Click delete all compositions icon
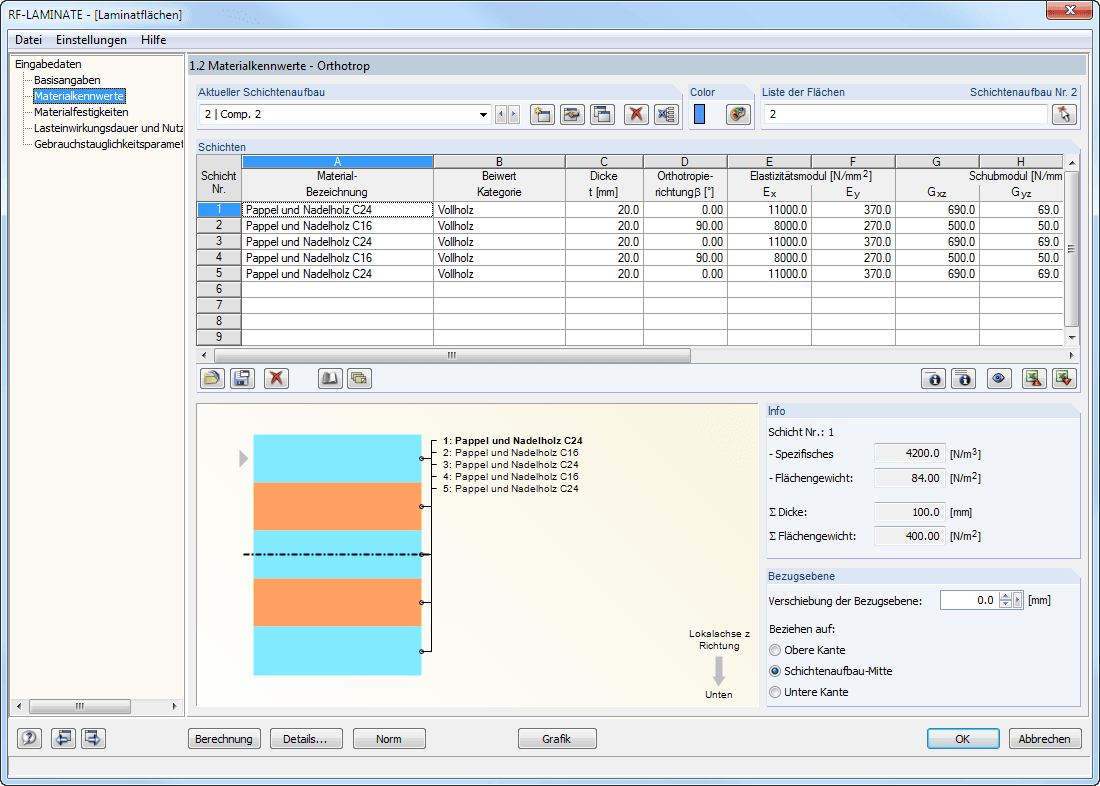The height and width of the screenshot is (786, 1100). (x=666, y=114)
